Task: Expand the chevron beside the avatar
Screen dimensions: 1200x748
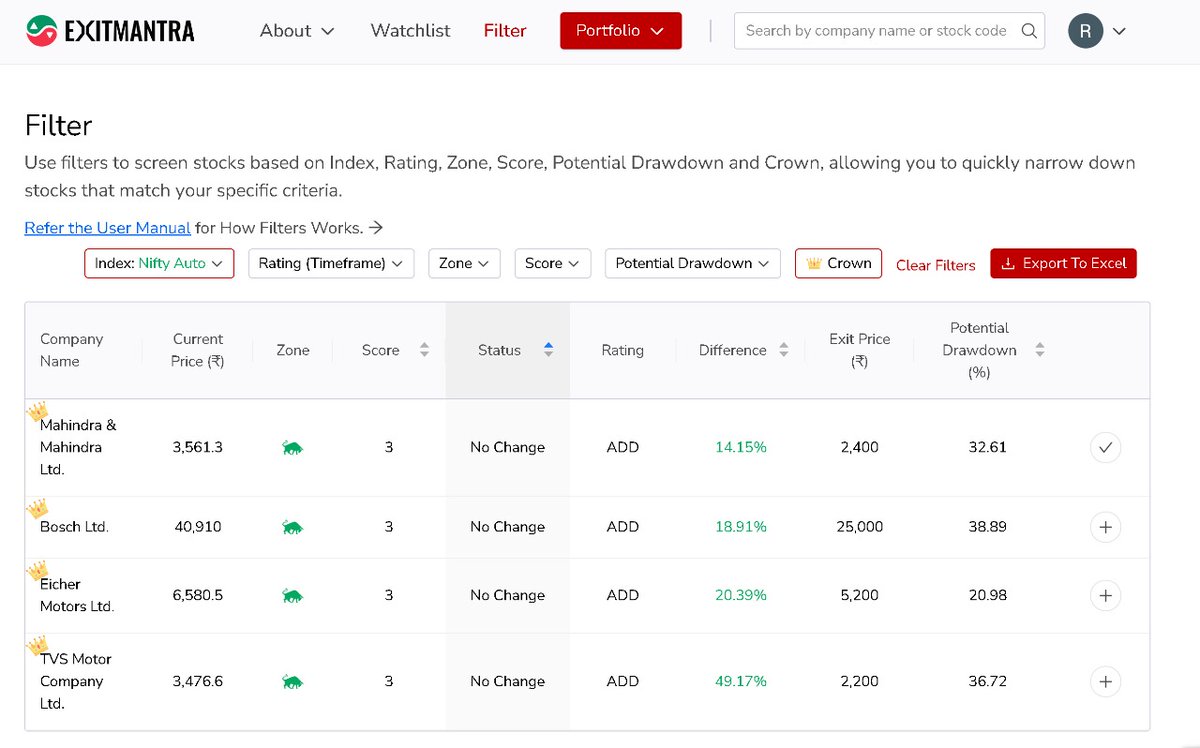Action: [1119, 31]
